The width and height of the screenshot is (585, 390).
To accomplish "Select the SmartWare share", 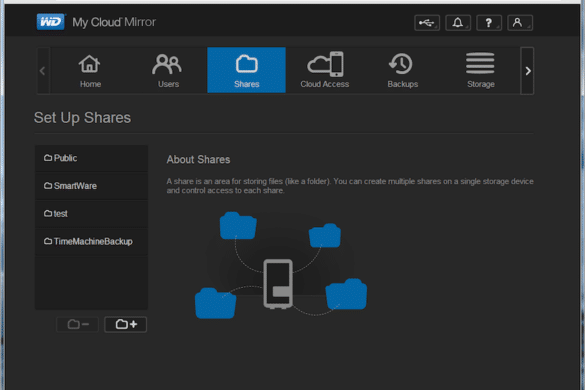I will (91, 186).
